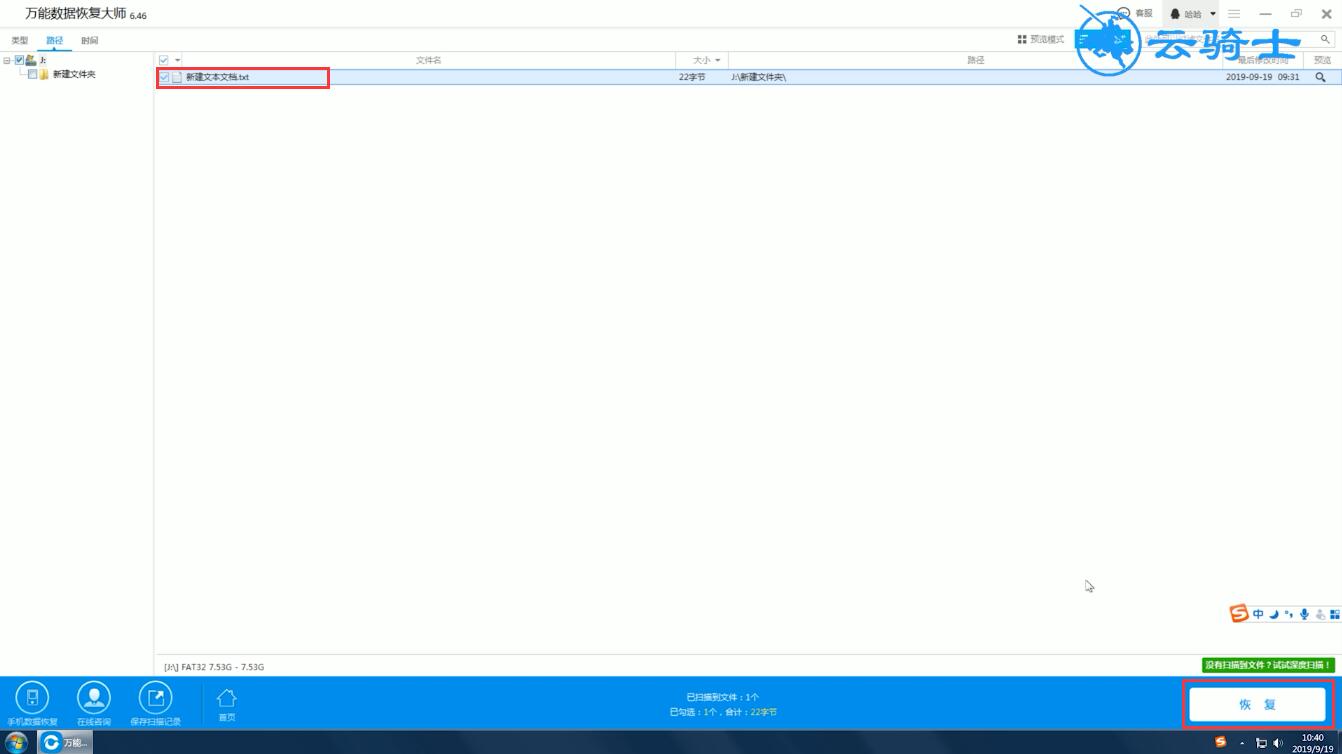Show hidden tray icons arrow
The image size is (1342, 754).
pos(1242,743)
